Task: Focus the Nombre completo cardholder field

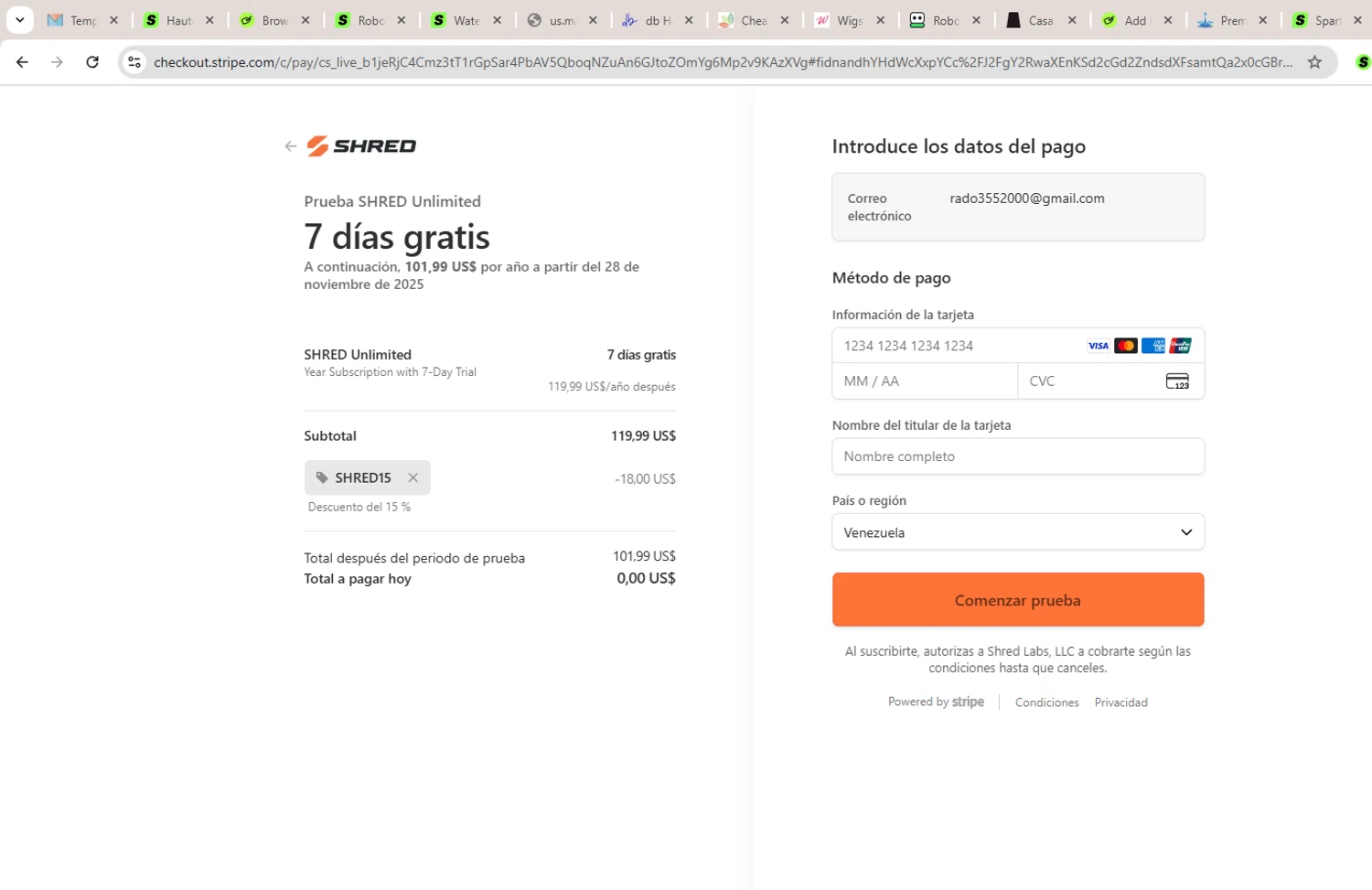Action: [x=1018, y=456]
